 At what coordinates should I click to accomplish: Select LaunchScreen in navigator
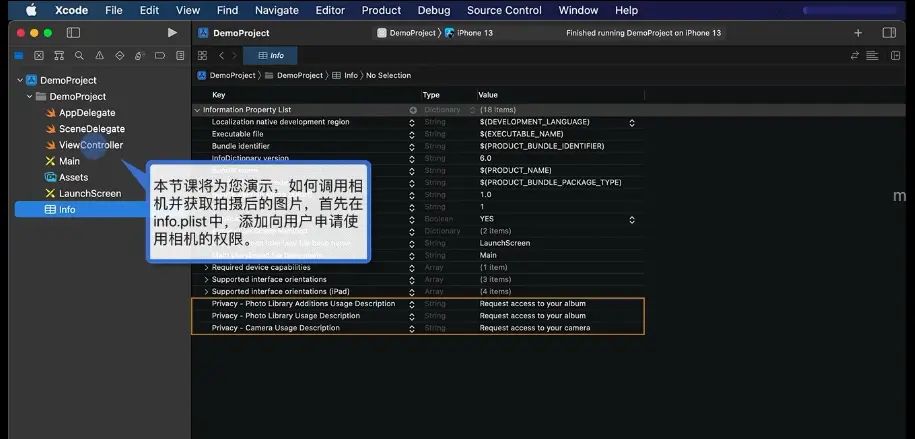90,194
